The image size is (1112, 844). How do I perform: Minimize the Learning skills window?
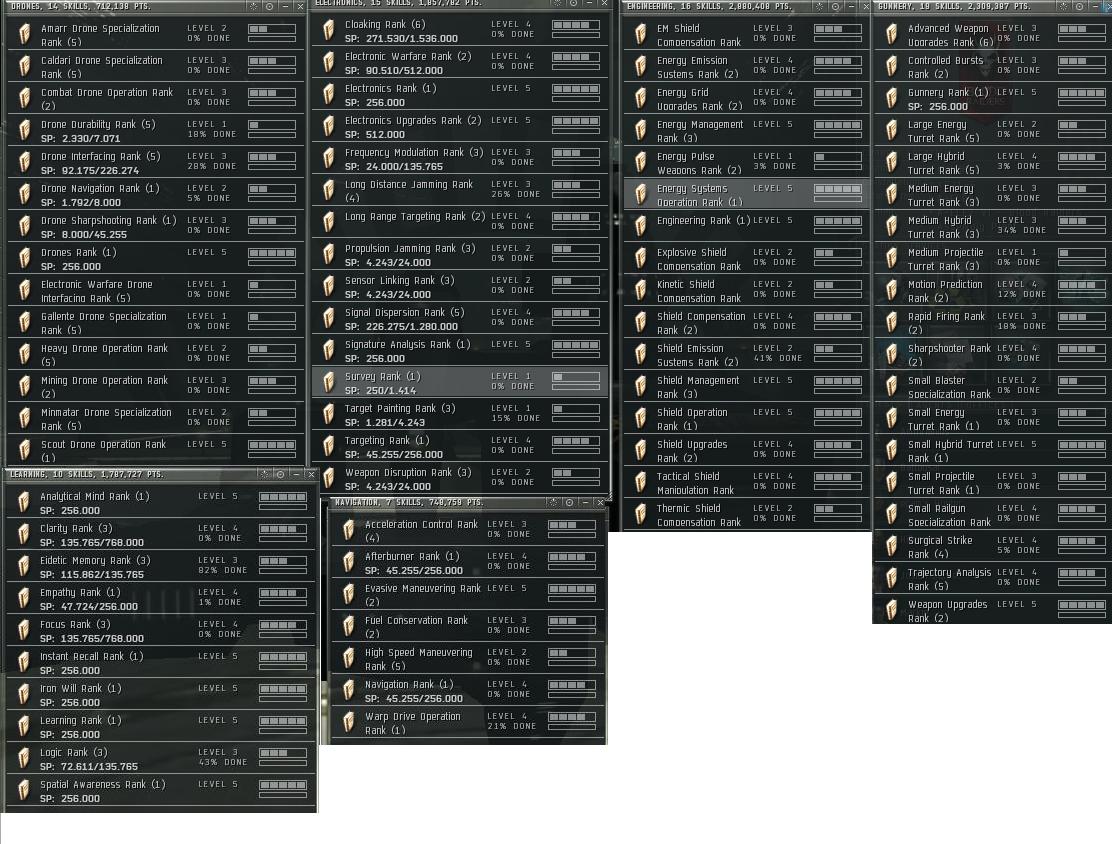tap(296, 474)
